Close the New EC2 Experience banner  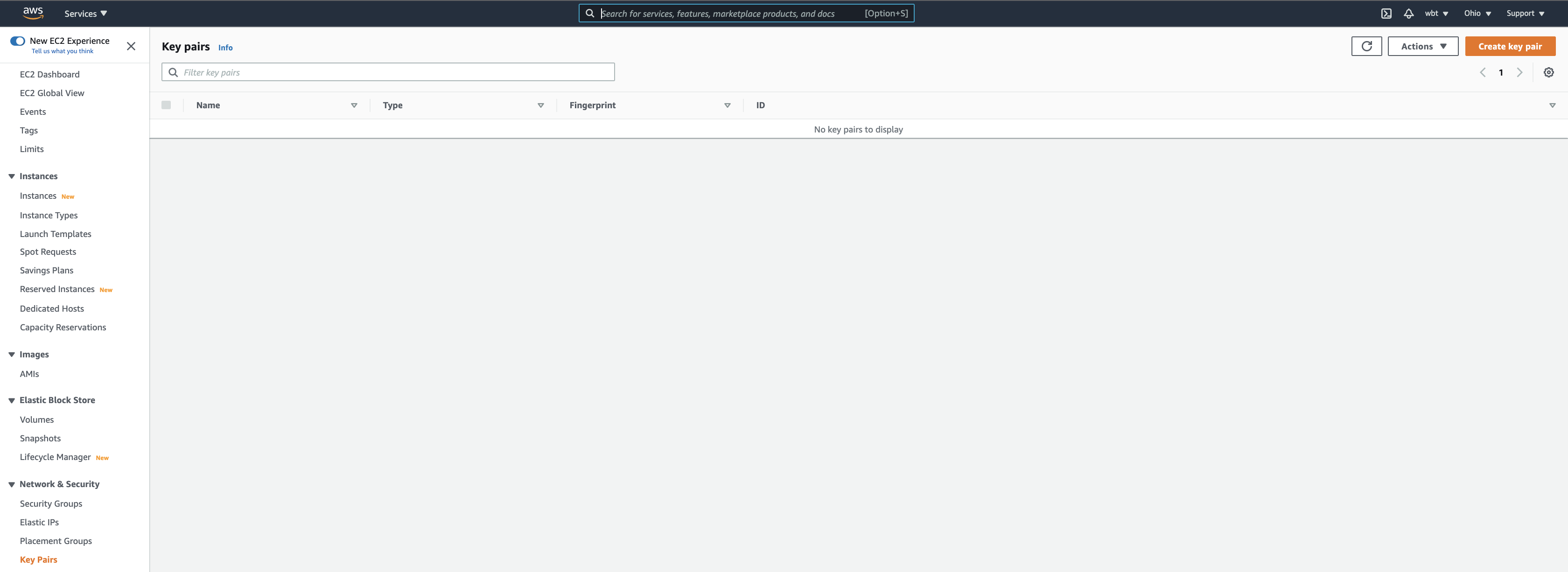pyautogui.click(x=131, y=46)
